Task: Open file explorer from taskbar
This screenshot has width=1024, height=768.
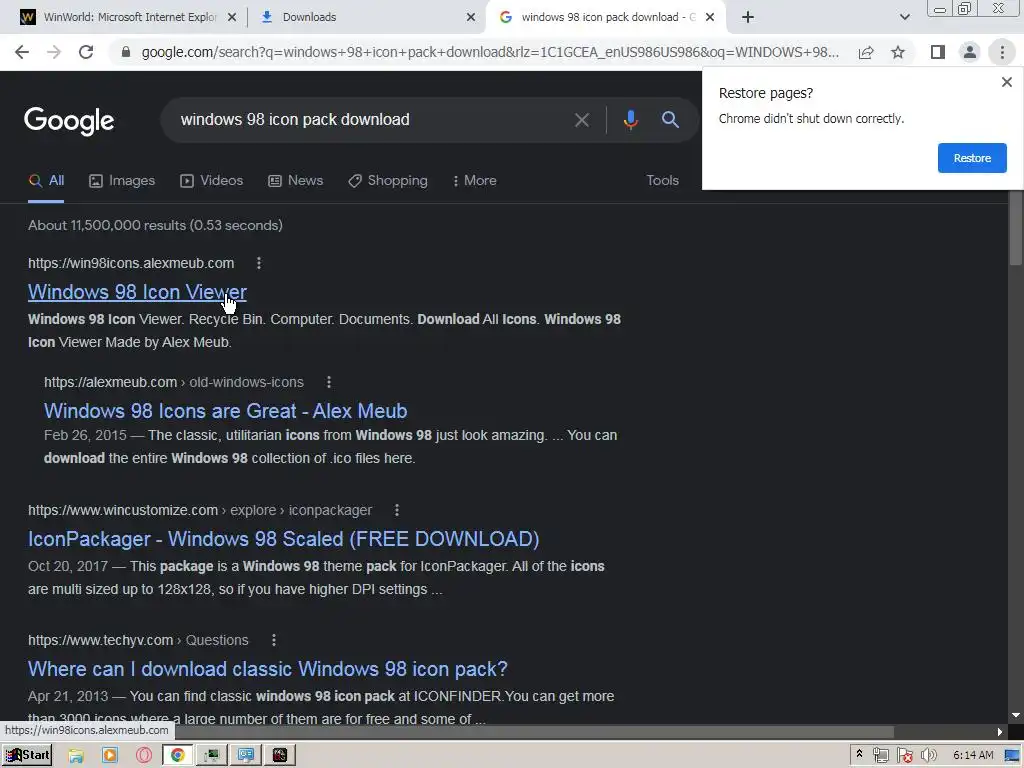Action: pyautogui.click(x=76, y=756)
